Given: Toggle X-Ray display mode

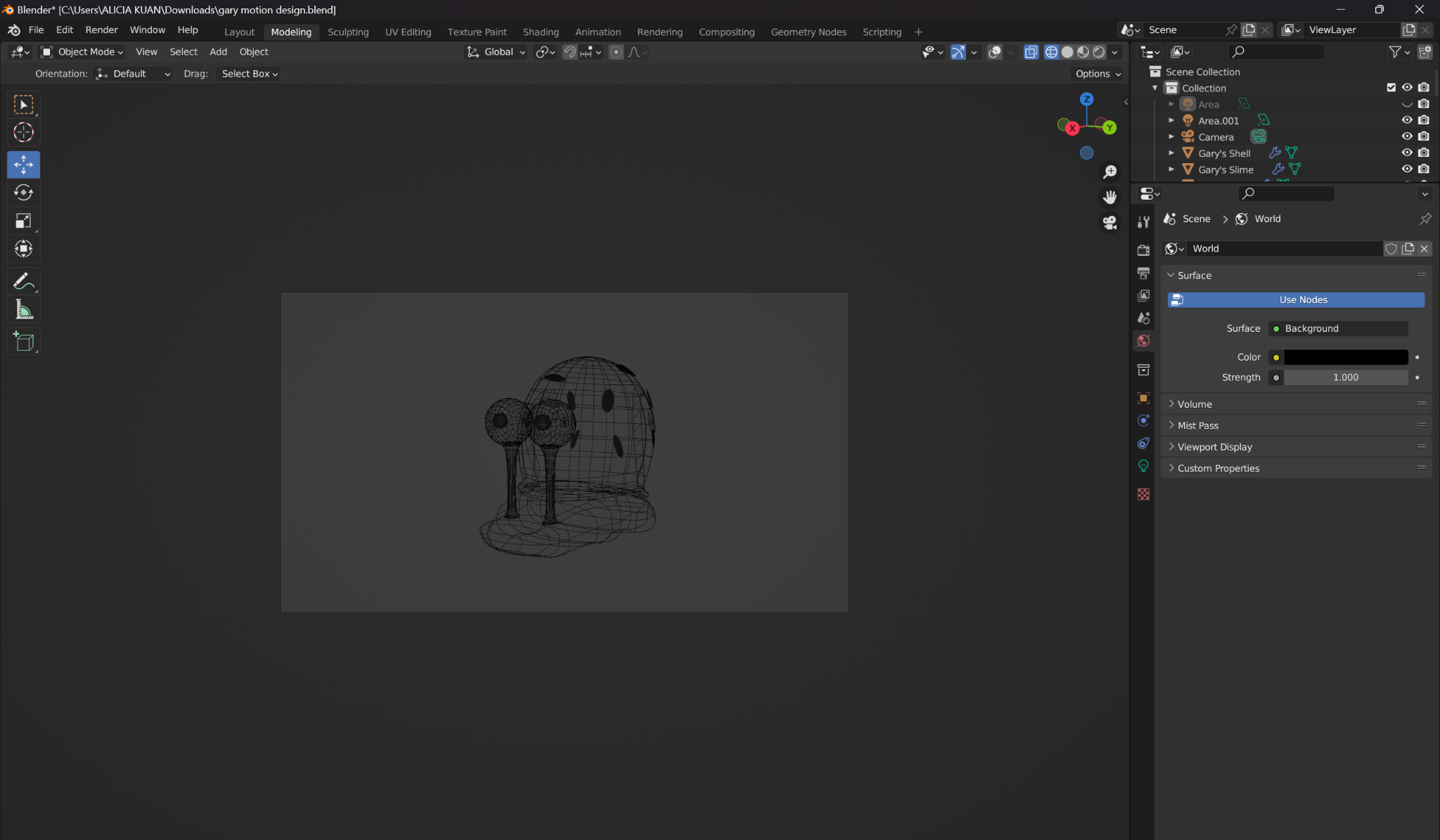Looking at the screenshot, I should (x=1031, y=52).
